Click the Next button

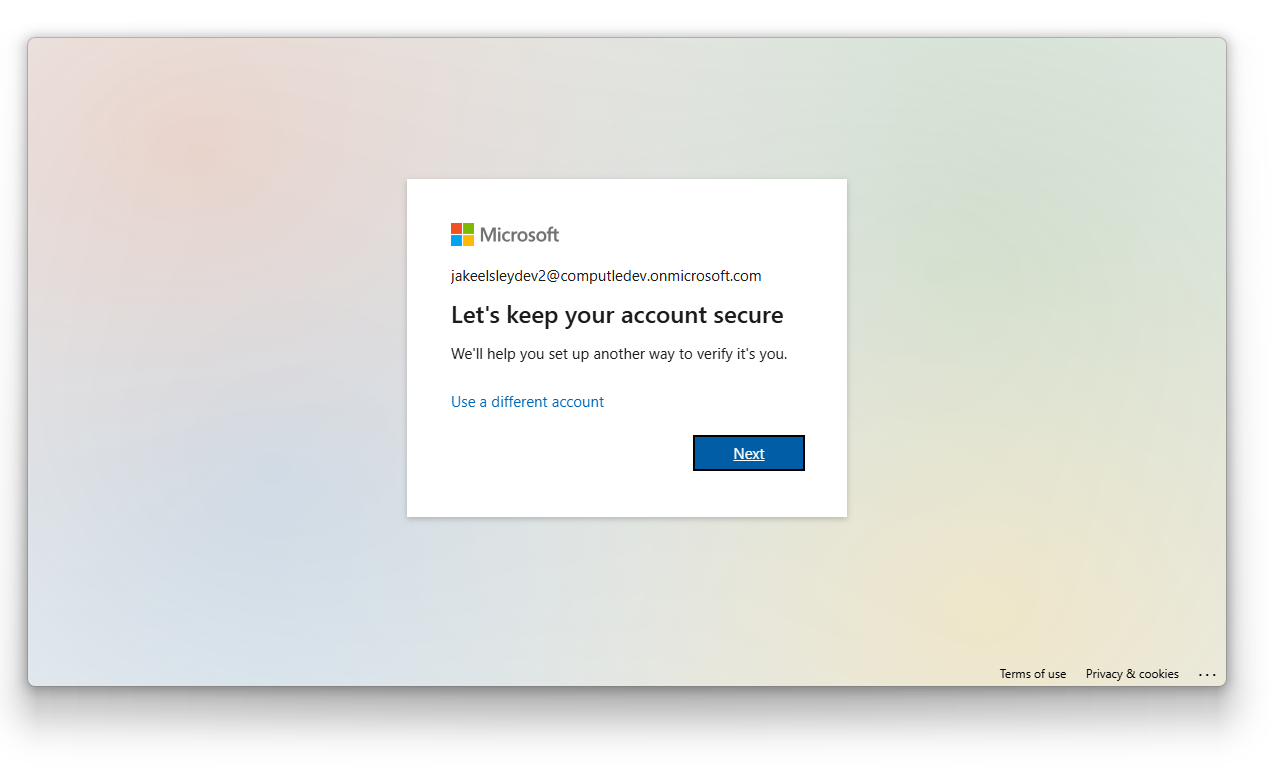748,453
